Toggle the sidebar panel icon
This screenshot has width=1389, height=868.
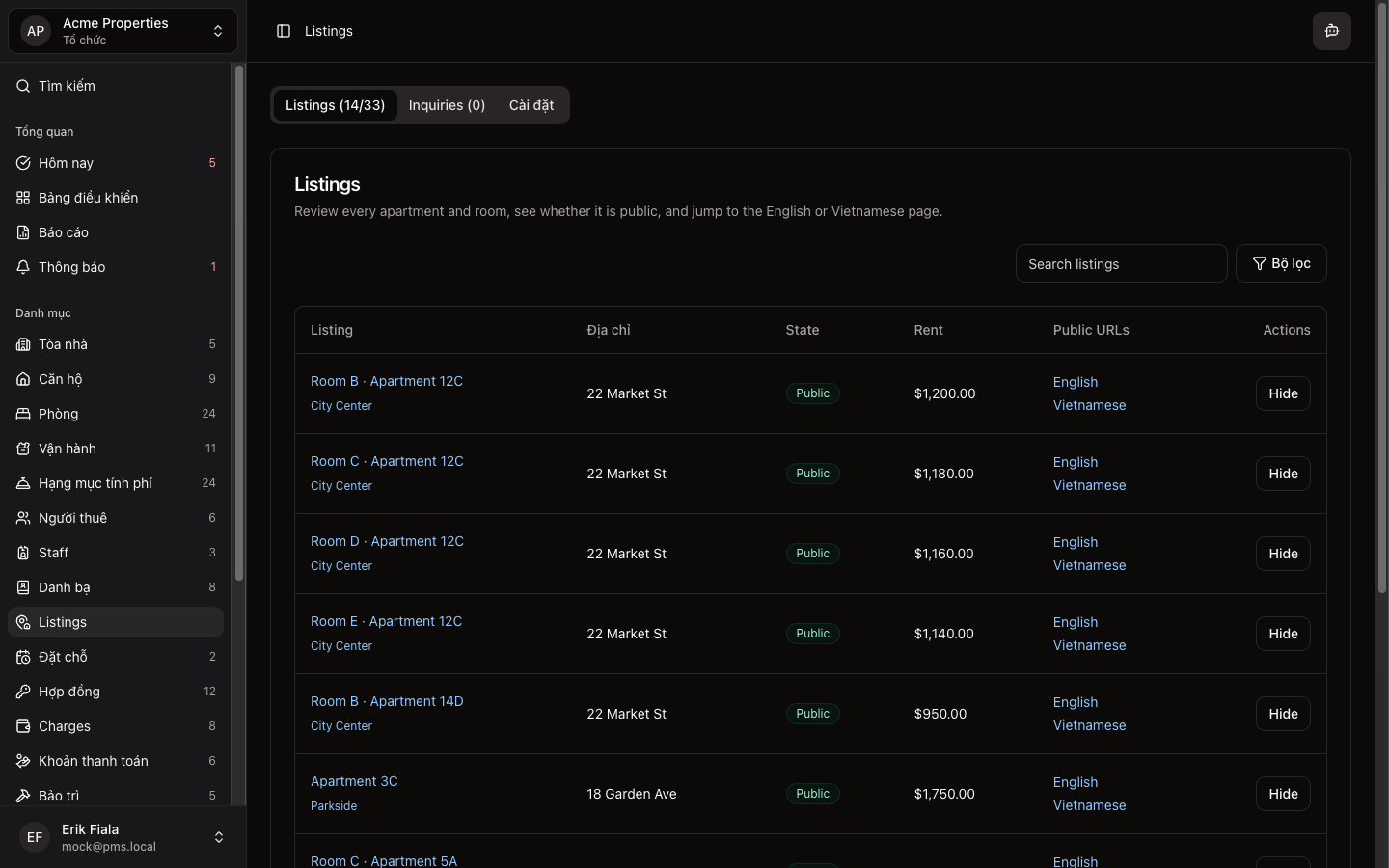pos(284,31)
